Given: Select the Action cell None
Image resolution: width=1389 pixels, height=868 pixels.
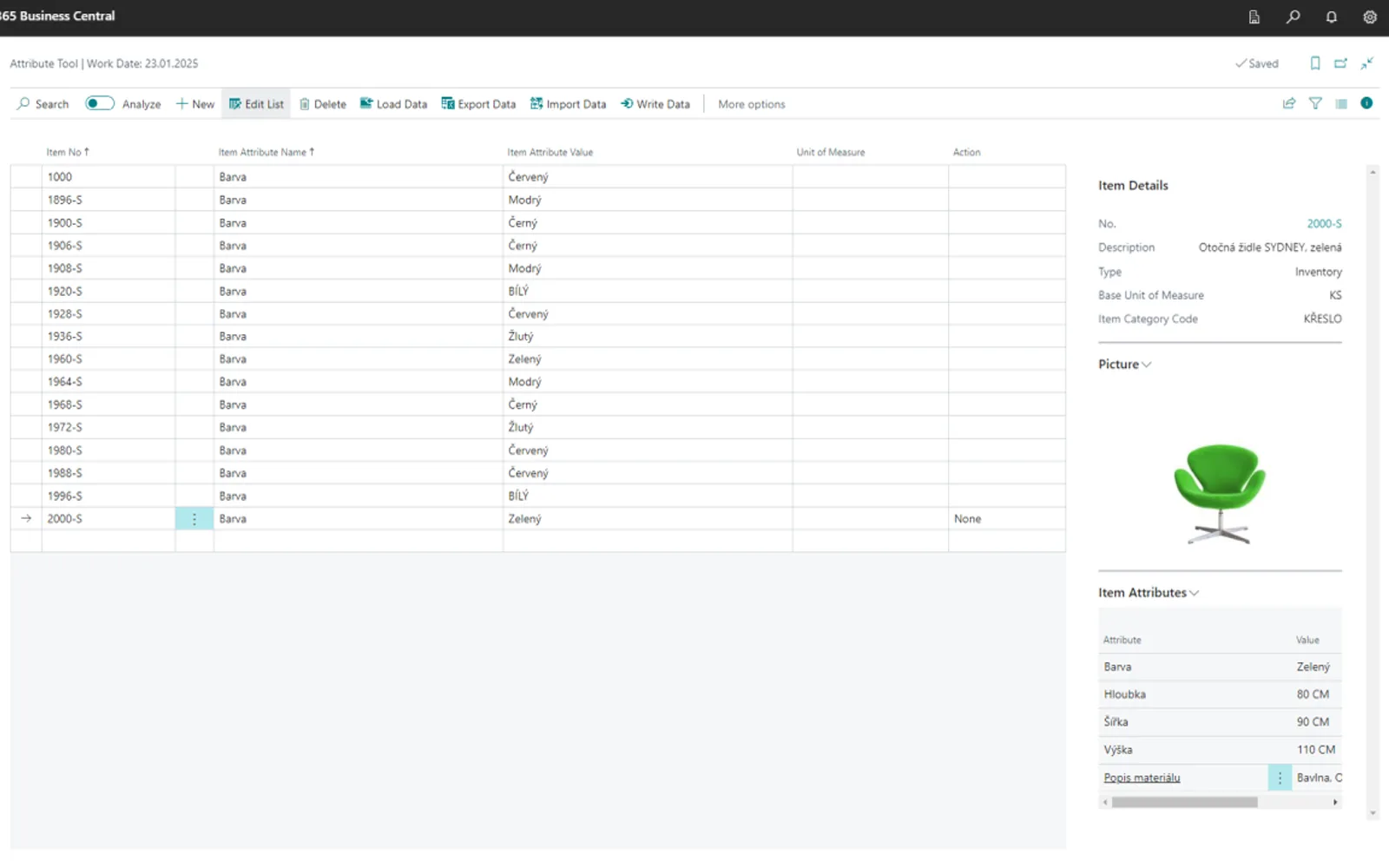Looking at the screenshot, I should 1007,518.
